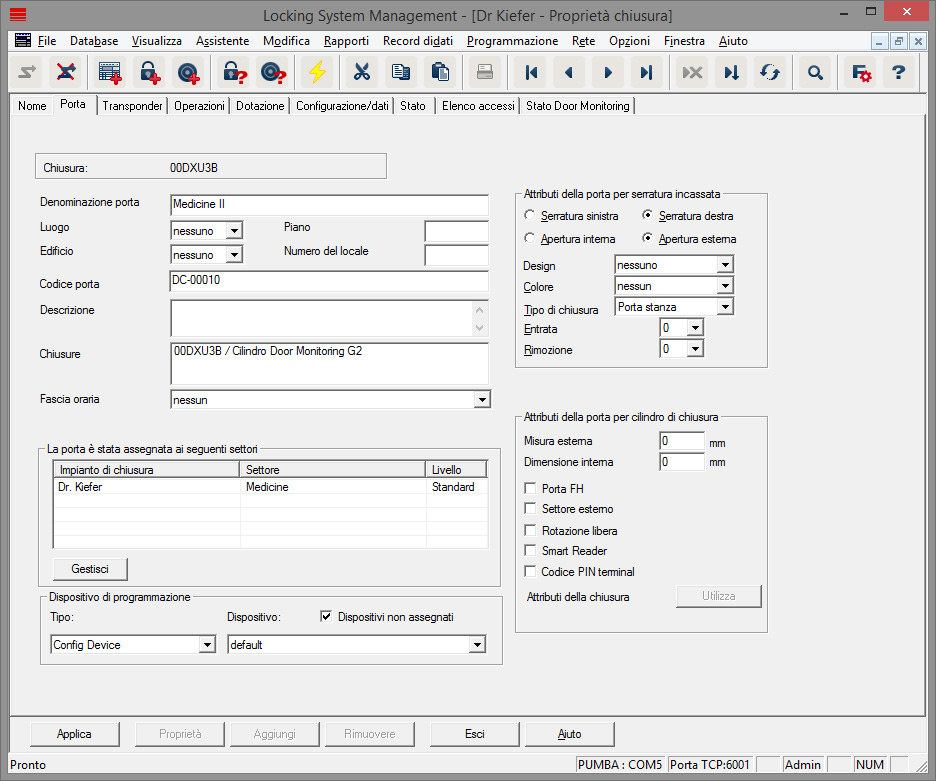Open the Tipo di chiusura dropdown
The width and height of the screenshot is (936, 781).
pyautogui.click(x=725, y=307)
